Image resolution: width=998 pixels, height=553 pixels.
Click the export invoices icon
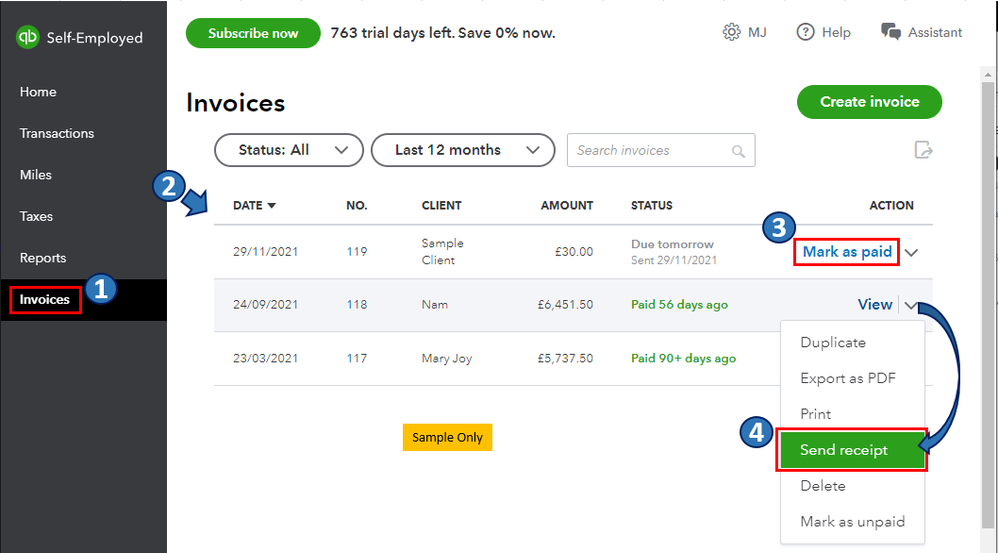[x=923, y=150]
